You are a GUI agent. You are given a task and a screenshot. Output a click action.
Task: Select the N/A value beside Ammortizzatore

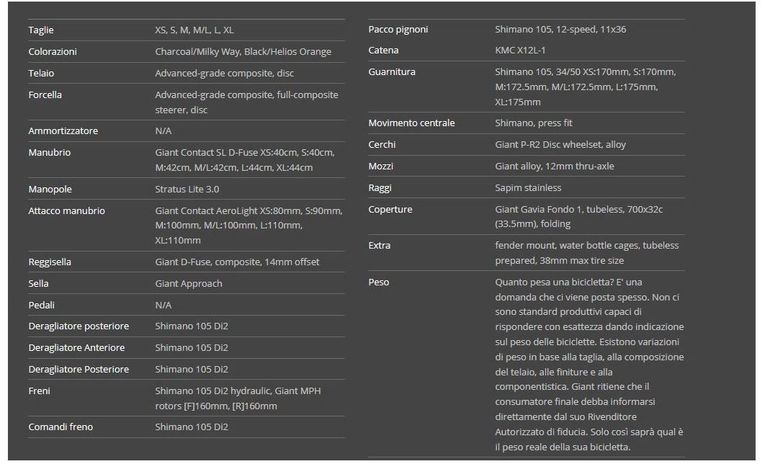[x=163, y=131]
